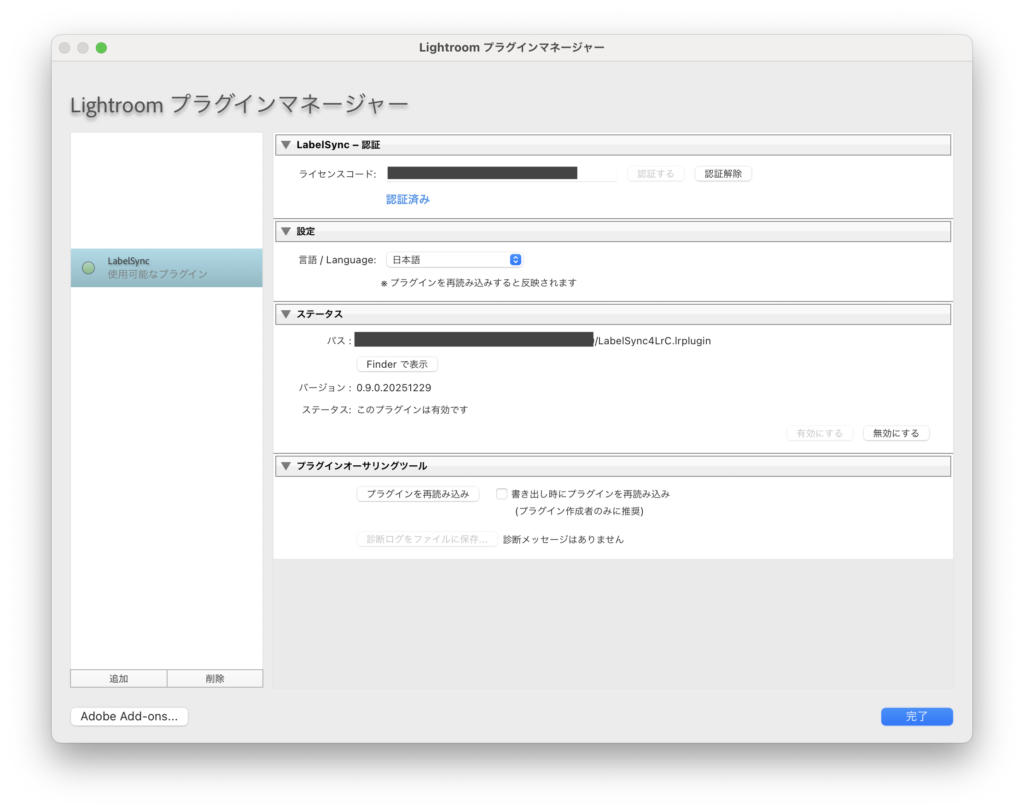The height and width of the screenshot is (811, 1024).
Task: Collapse the プラグインオーサリングツール section triangle
Action: coord(285,466)
